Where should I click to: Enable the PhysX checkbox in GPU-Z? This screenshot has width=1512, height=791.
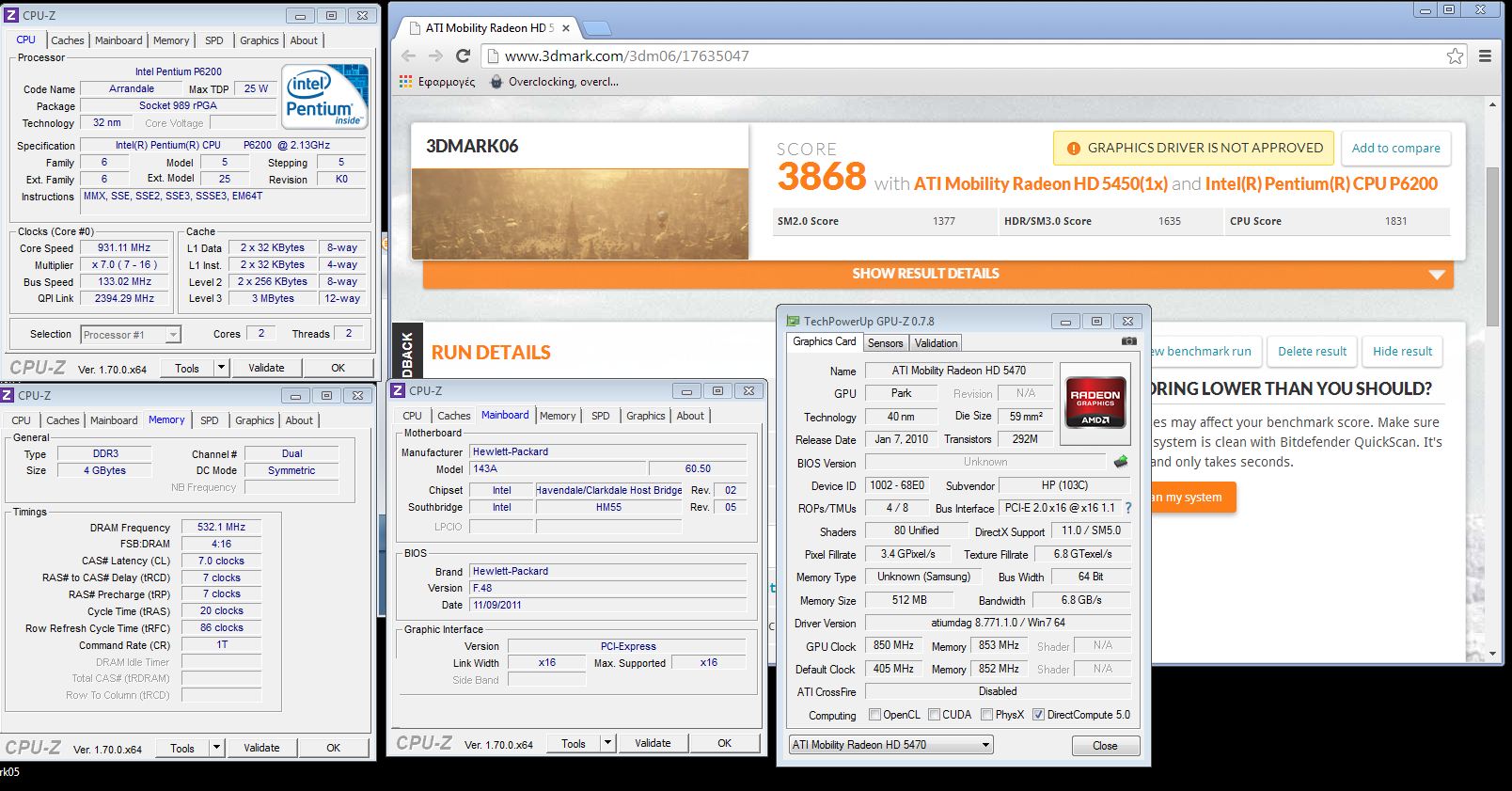point(986,715)
